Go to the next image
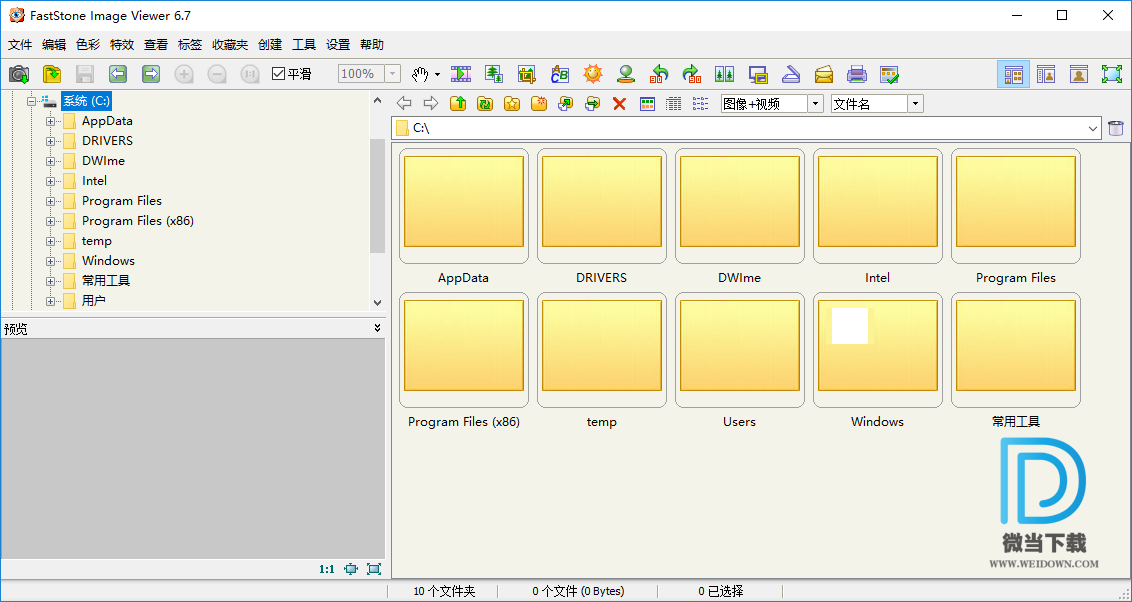This screenshot has width=1132, height=602. pos(151,74)
